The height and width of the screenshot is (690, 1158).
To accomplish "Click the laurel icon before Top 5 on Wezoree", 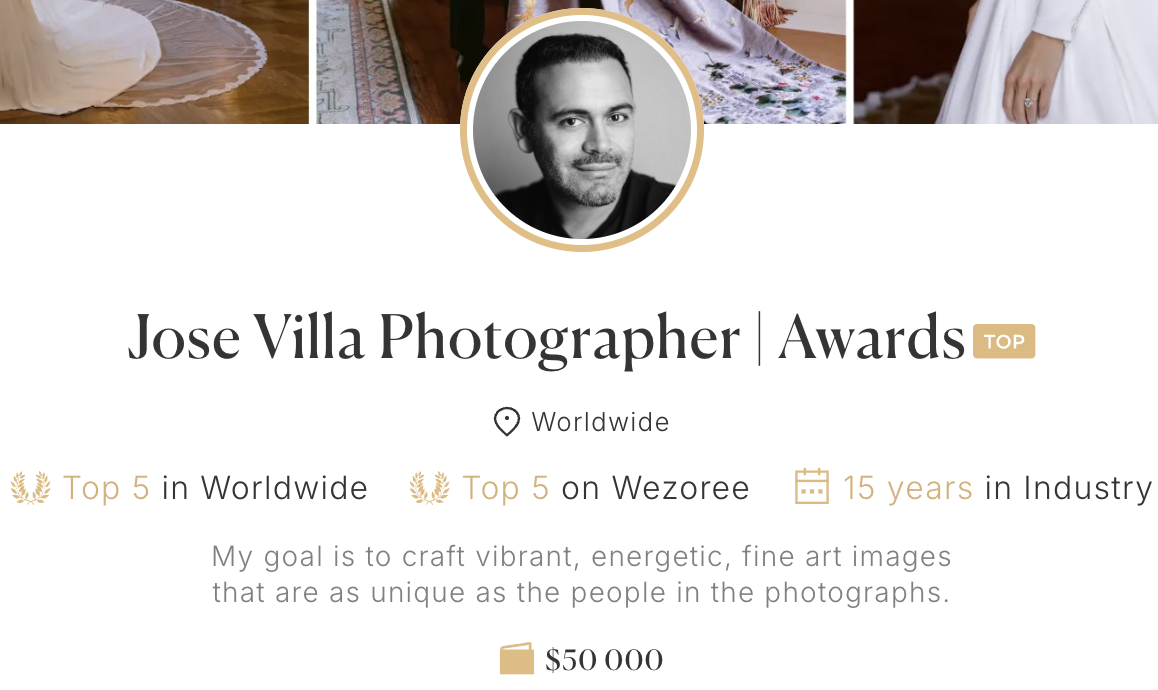I will (x=429, y=488).
